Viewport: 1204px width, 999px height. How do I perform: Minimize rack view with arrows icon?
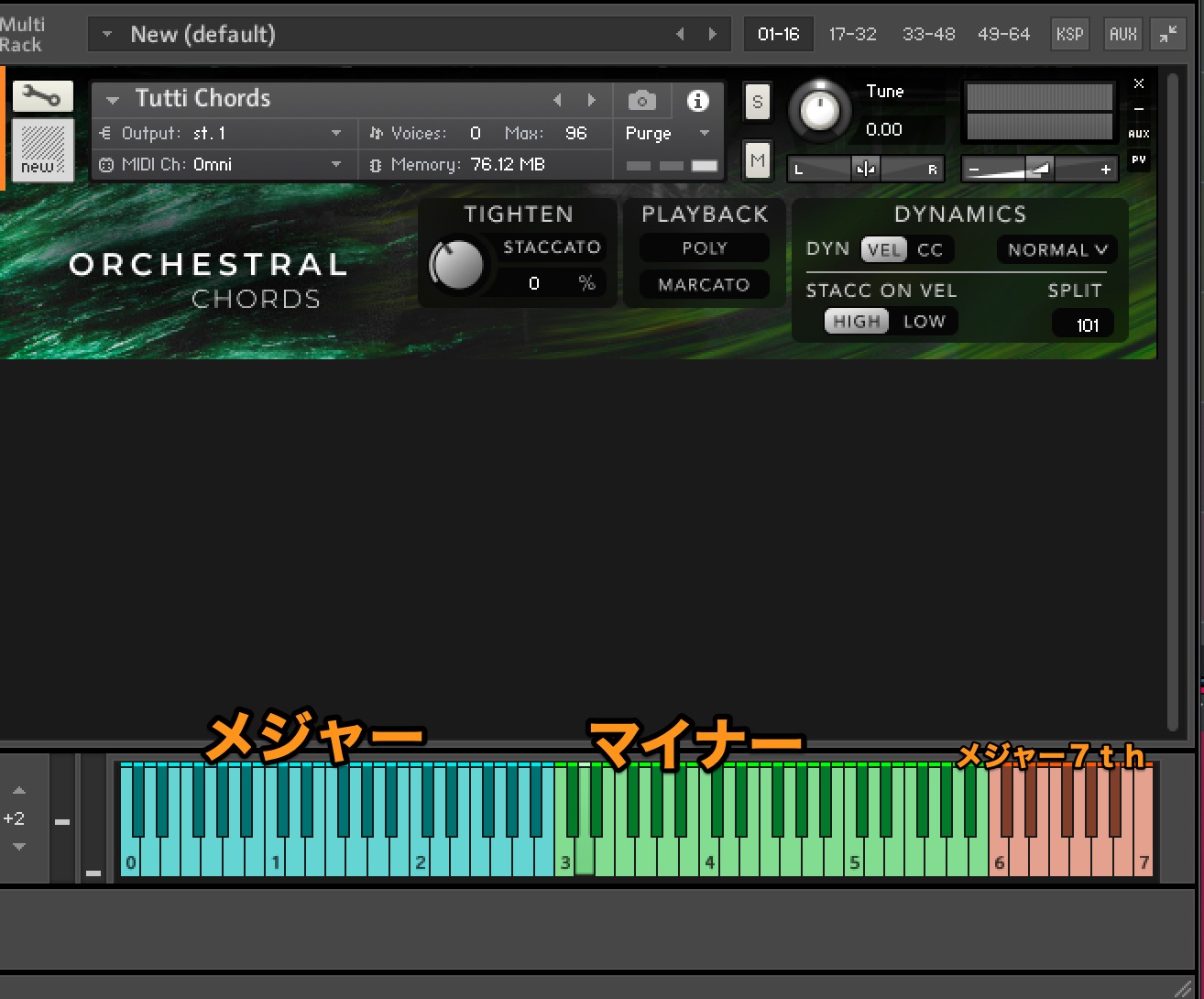[1168, 35]
